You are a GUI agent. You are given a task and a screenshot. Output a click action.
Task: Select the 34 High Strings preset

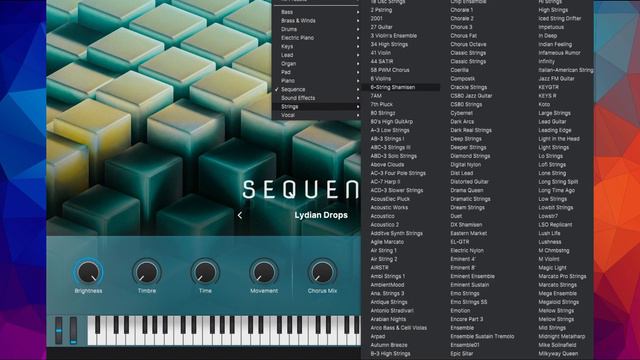pyautogui.click(x=389, y=44)
